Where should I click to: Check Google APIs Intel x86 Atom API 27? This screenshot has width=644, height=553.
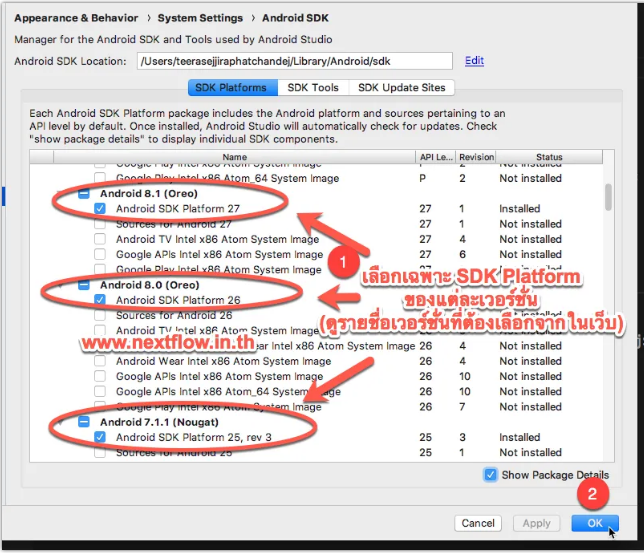click(100, 254)
